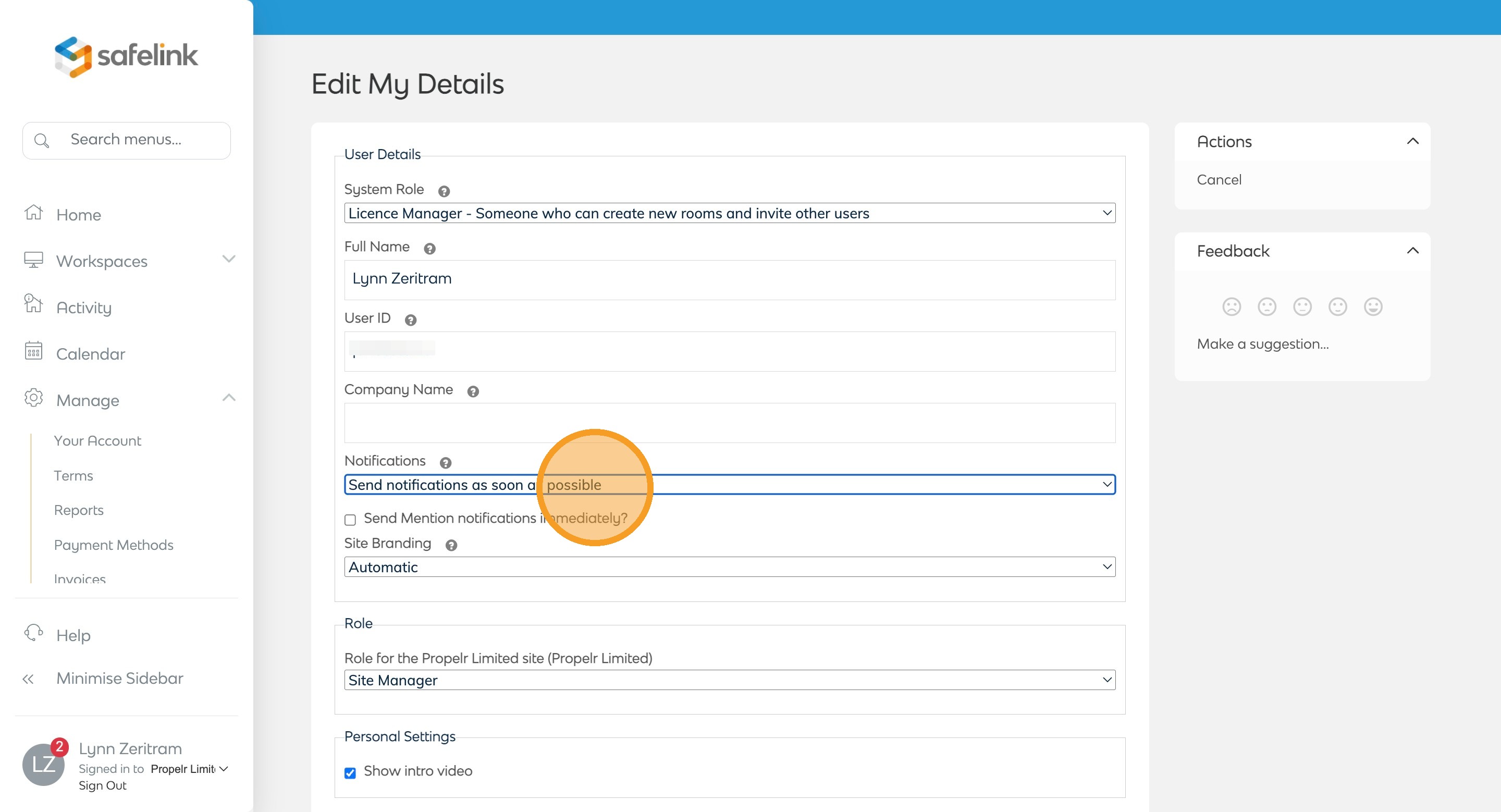This screenshot has width=1501, height=812.
Task: Open the Calendar menu item
Action: [x=90, y=353]
